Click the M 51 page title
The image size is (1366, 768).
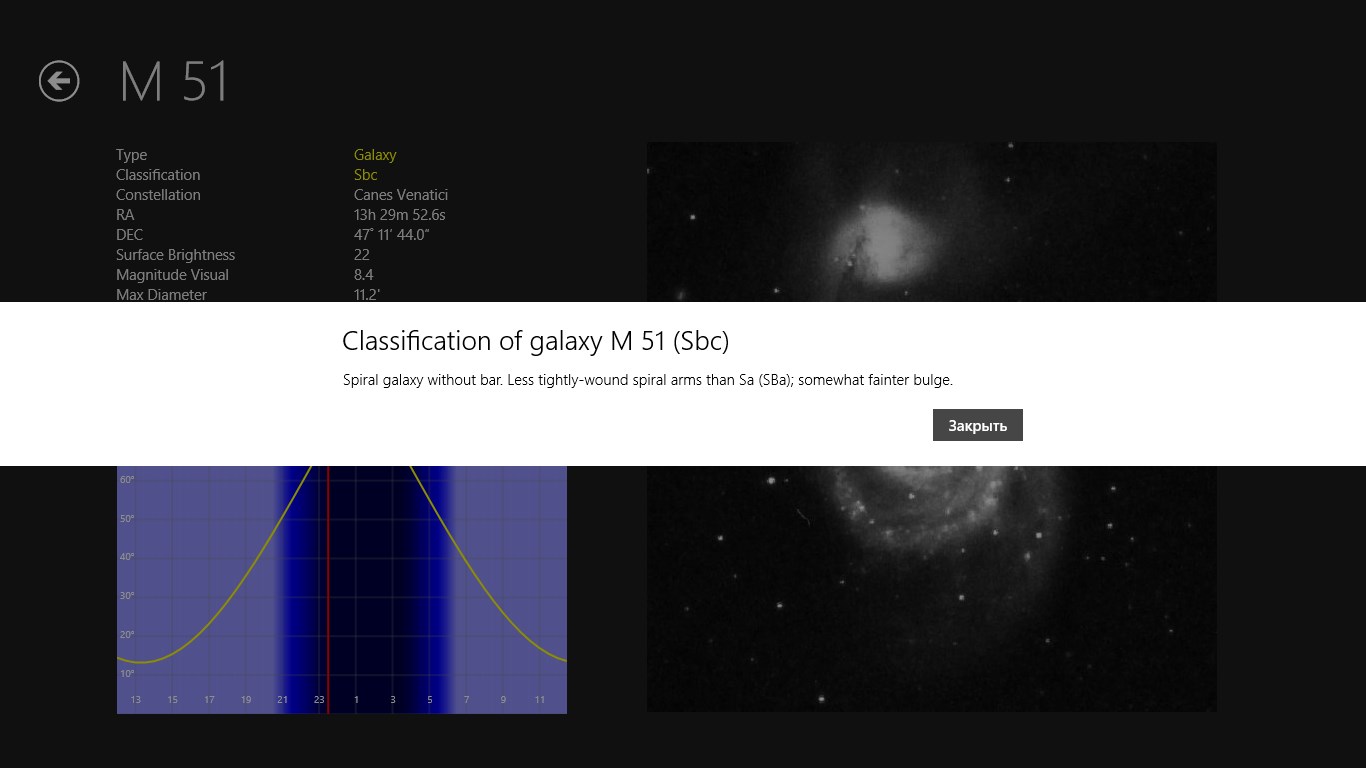coord(174,82)
